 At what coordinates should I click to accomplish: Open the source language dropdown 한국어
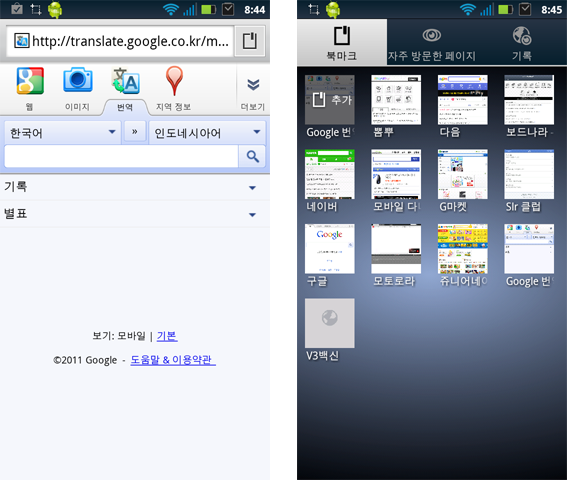tap(63, 133)
